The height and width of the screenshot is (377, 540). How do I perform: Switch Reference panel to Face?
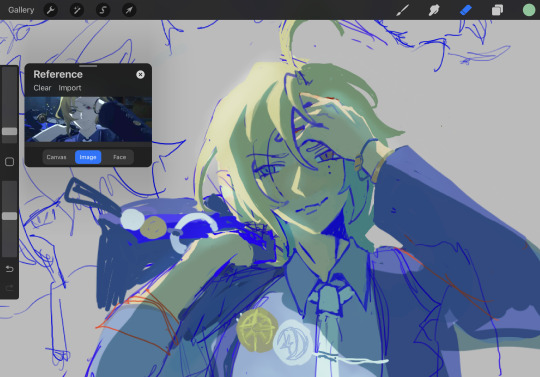pos(120,157)
